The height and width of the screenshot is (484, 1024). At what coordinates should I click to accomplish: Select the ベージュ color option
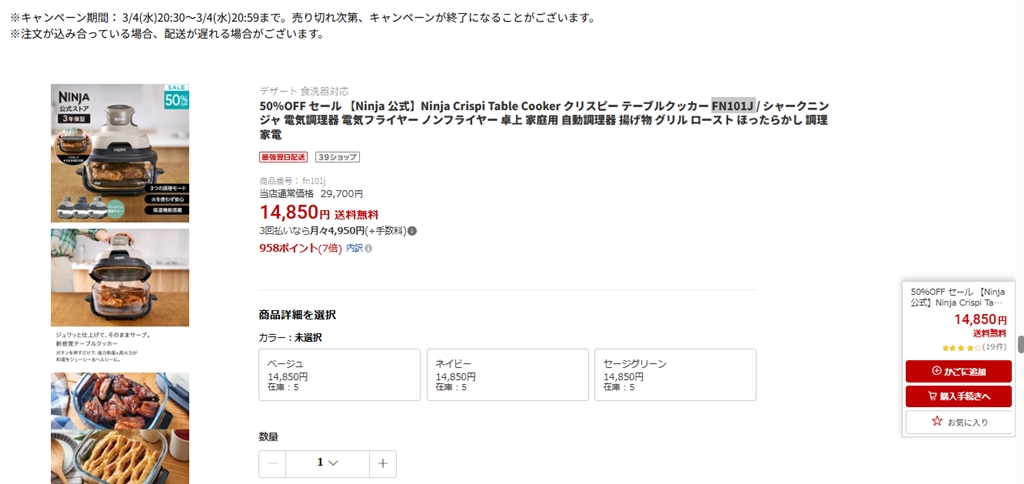tap(339, 374)
